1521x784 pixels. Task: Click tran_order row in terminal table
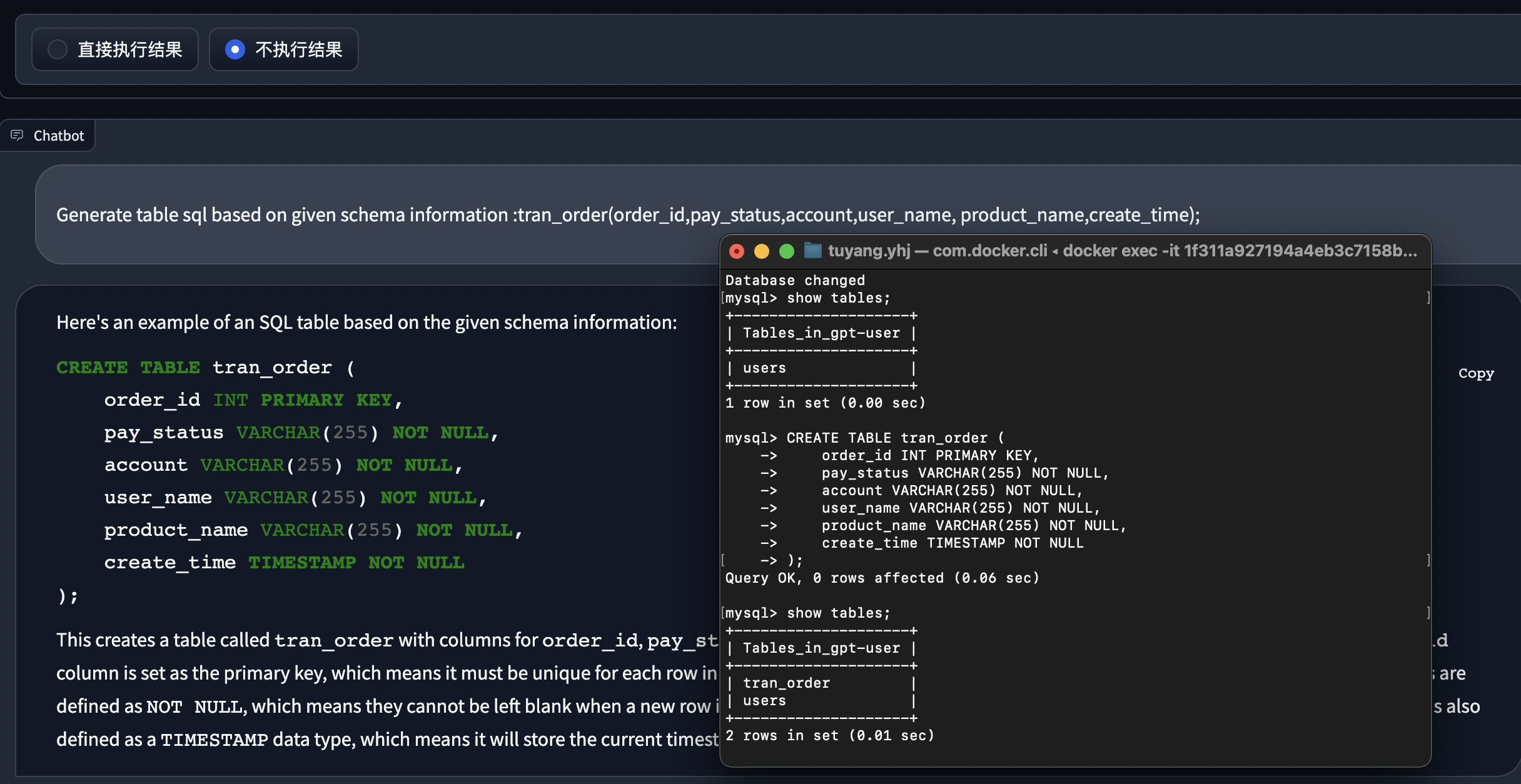click(x=786, y=683)
